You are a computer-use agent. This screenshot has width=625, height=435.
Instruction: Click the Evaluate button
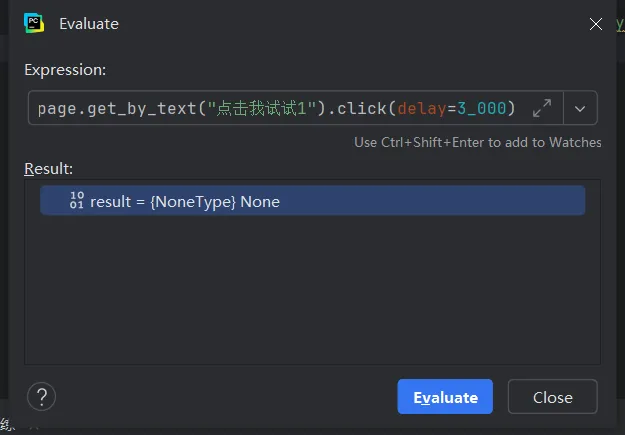coord(445,397)
